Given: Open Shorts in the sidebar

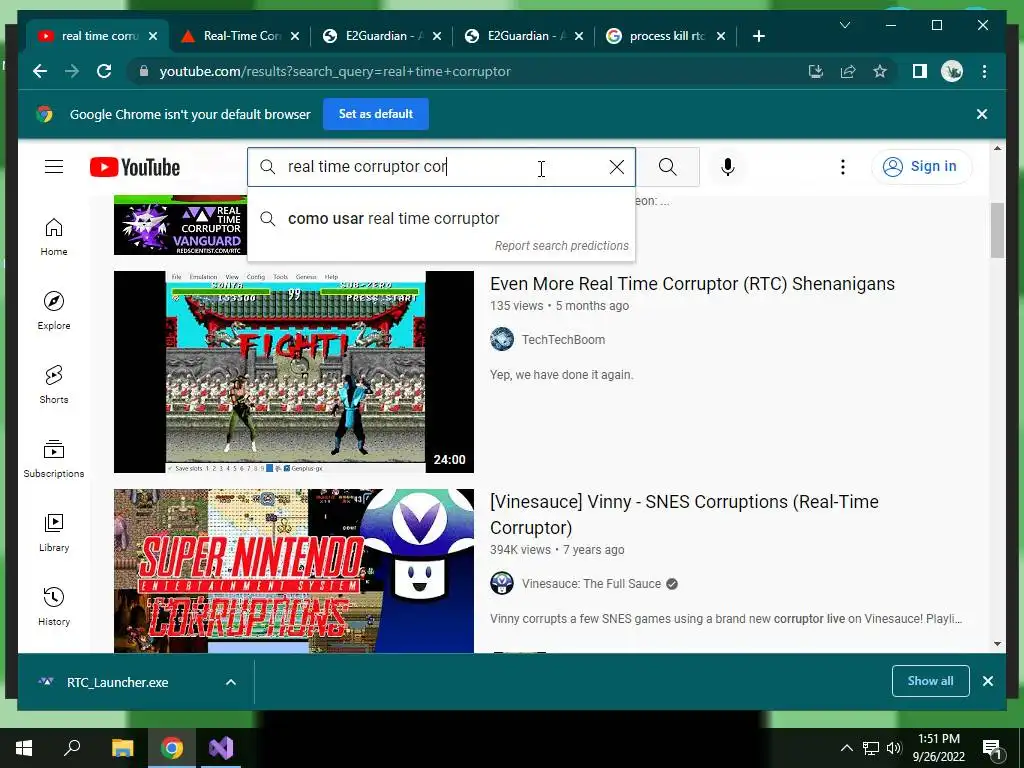Looking at the screenshot, I should [54, 385].
